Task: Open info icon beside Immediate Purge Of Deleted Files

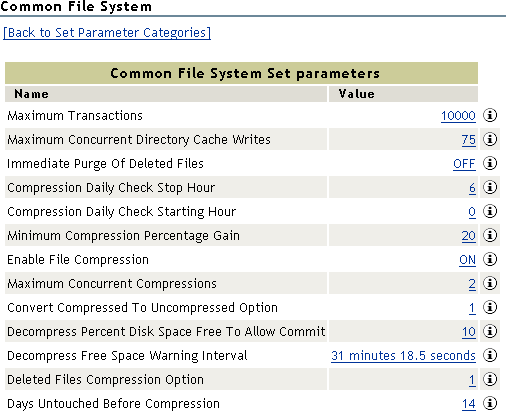Action: click(490, 163)
